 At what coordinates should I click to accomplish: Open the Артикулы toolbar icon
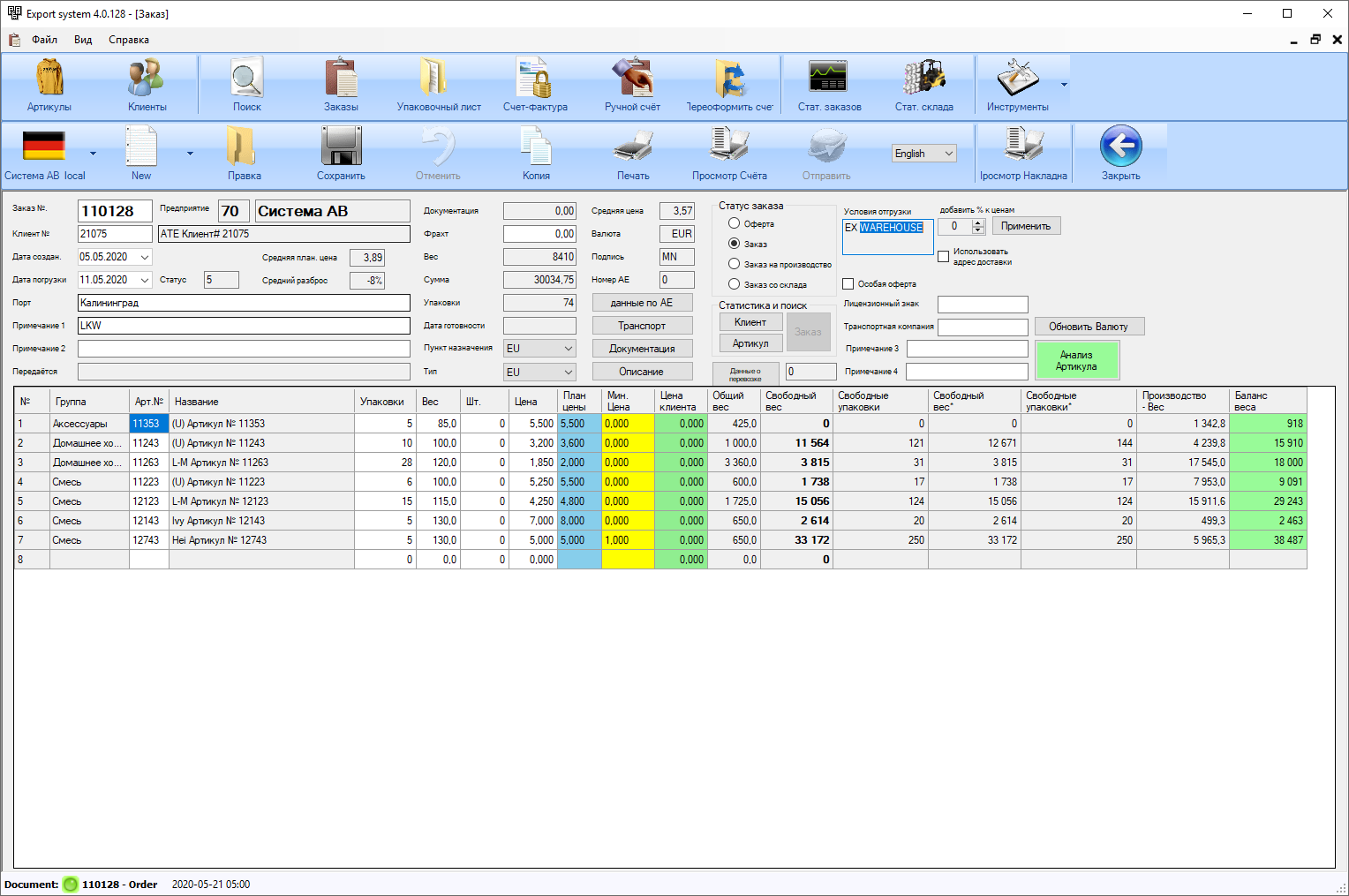click(x=49, y=79)
